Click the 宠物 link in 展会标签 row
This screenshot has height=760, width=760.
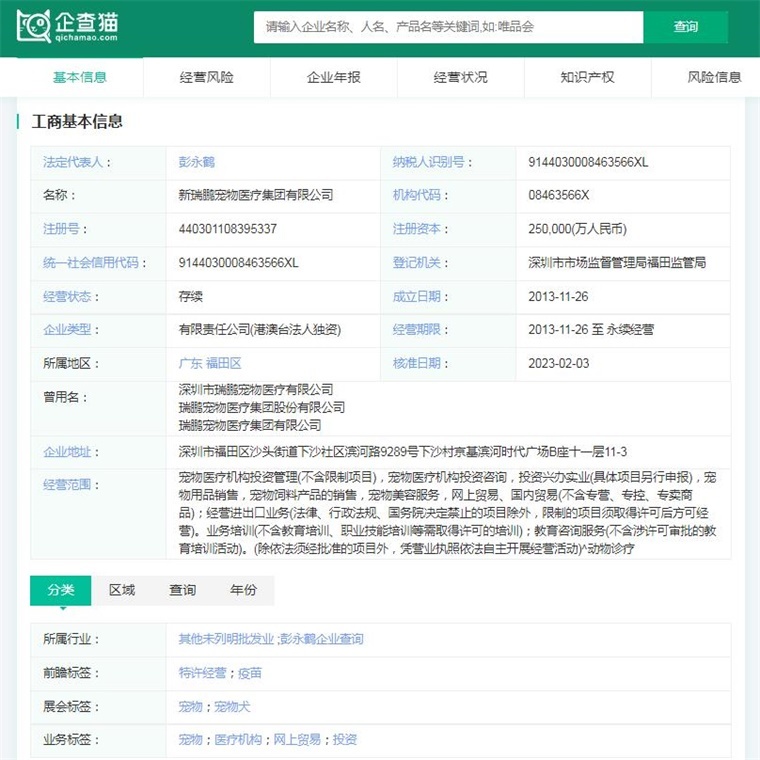pyautogui.click(x=190, y=707)
